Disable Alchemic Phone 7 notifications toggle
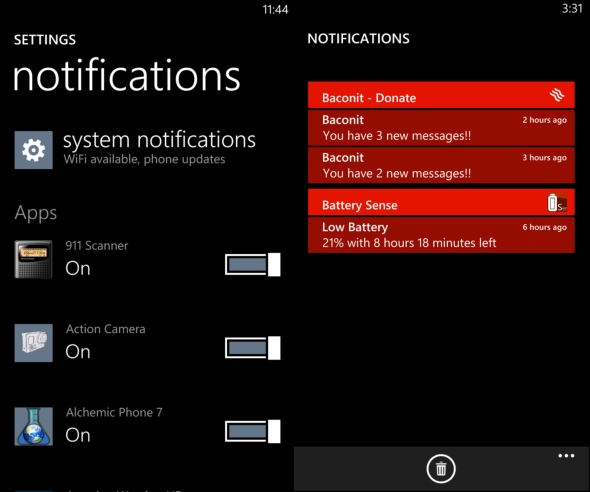The width and height of the screenshot is (590, 492). coord(252,431)
